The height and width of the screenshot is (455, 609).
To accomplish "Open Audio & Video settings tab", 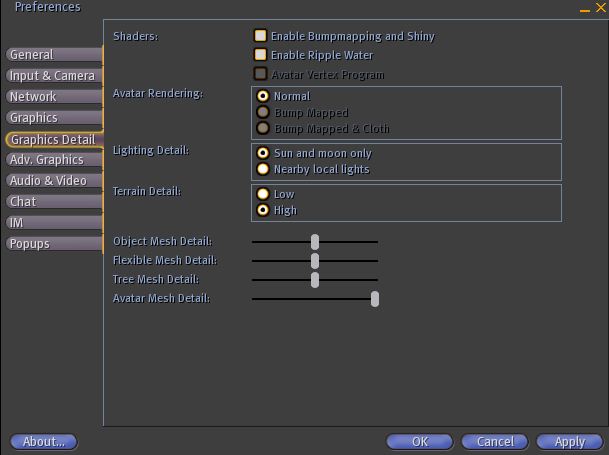I will pyautogui.click(x=52, y=181).
